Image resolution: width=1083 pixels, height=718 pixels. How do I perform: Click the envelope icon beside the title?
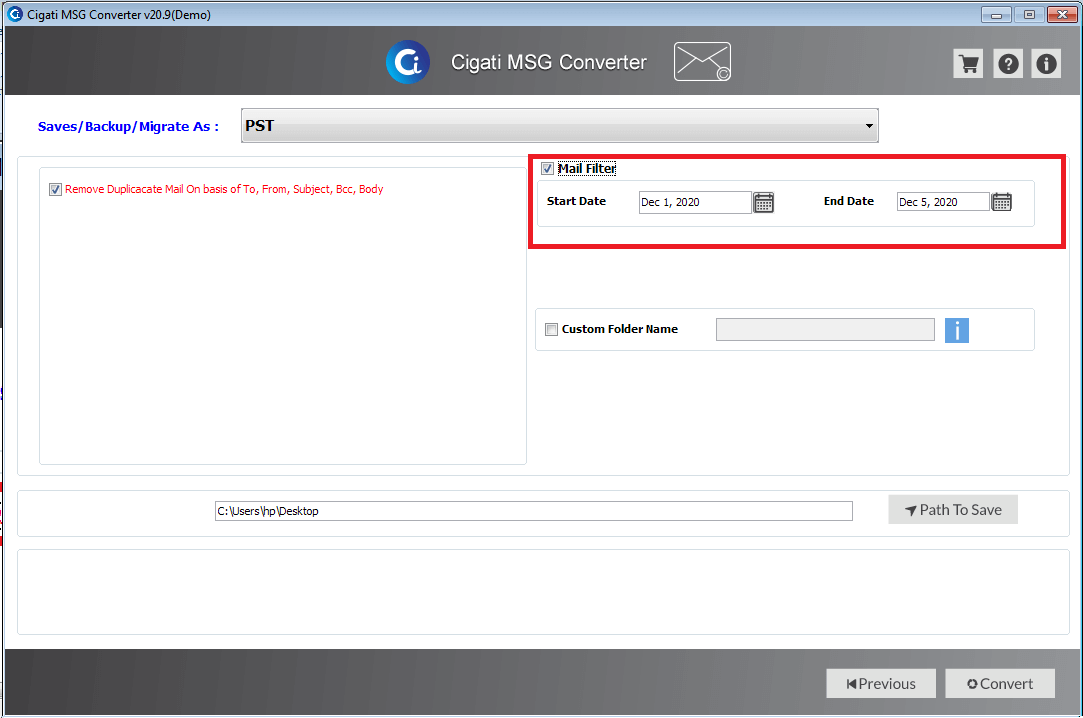pos(702,61)
